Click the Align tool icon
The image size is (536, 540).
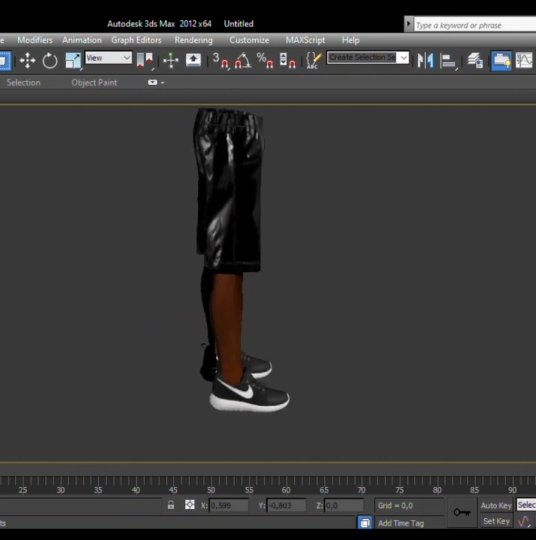(x=448, y=61)
